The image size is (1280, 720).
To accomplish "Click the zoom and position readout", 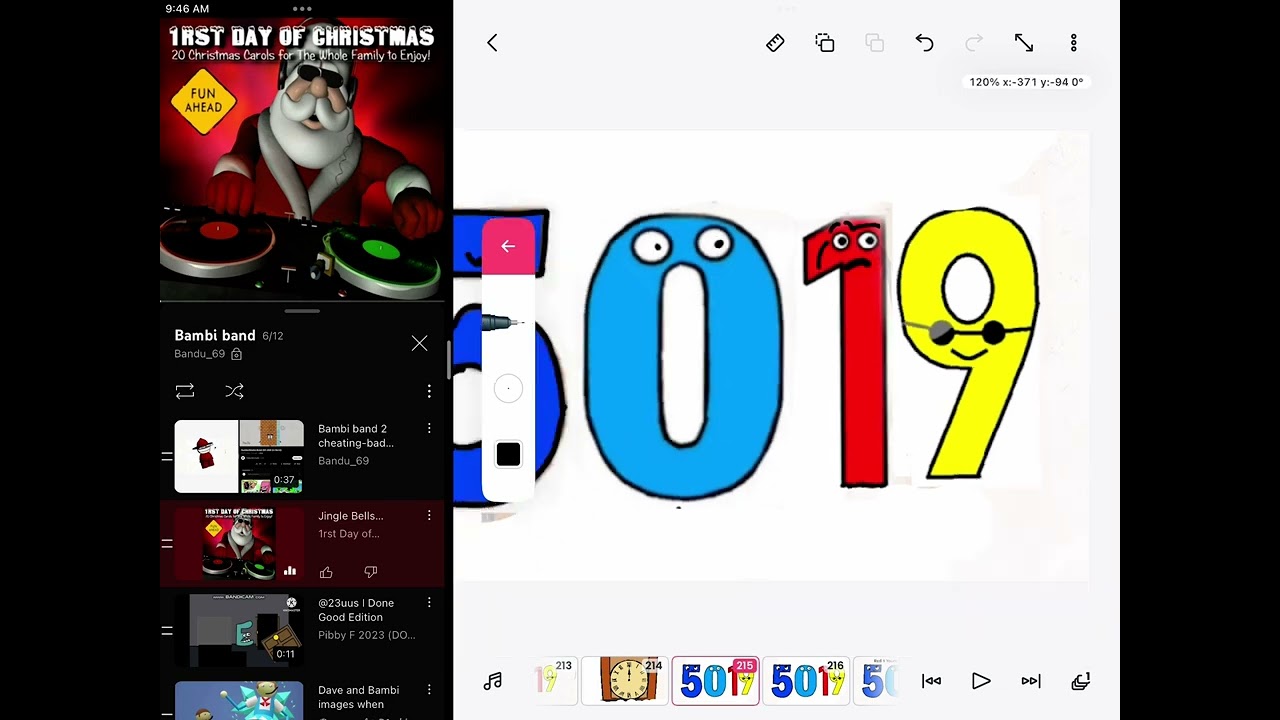I will [1026, 82].
